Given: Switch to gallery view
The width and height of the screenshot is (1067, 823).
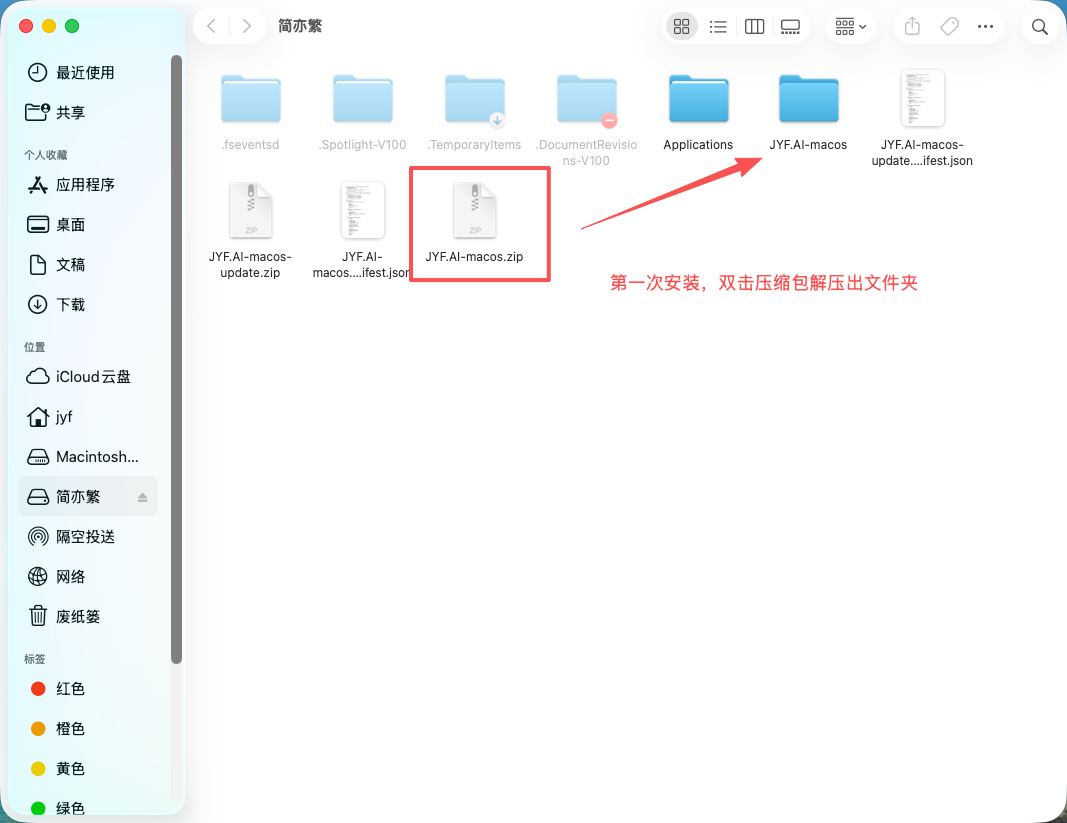Looking at the screenshot, I should pos(790,27).
